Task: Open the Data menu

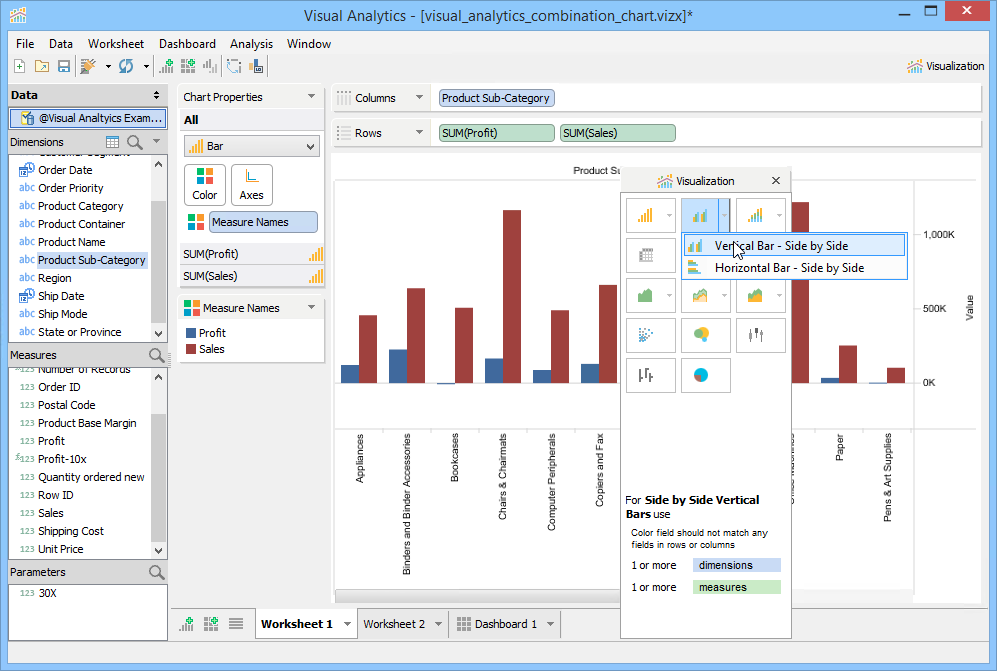Action: [x=60, y=44]
